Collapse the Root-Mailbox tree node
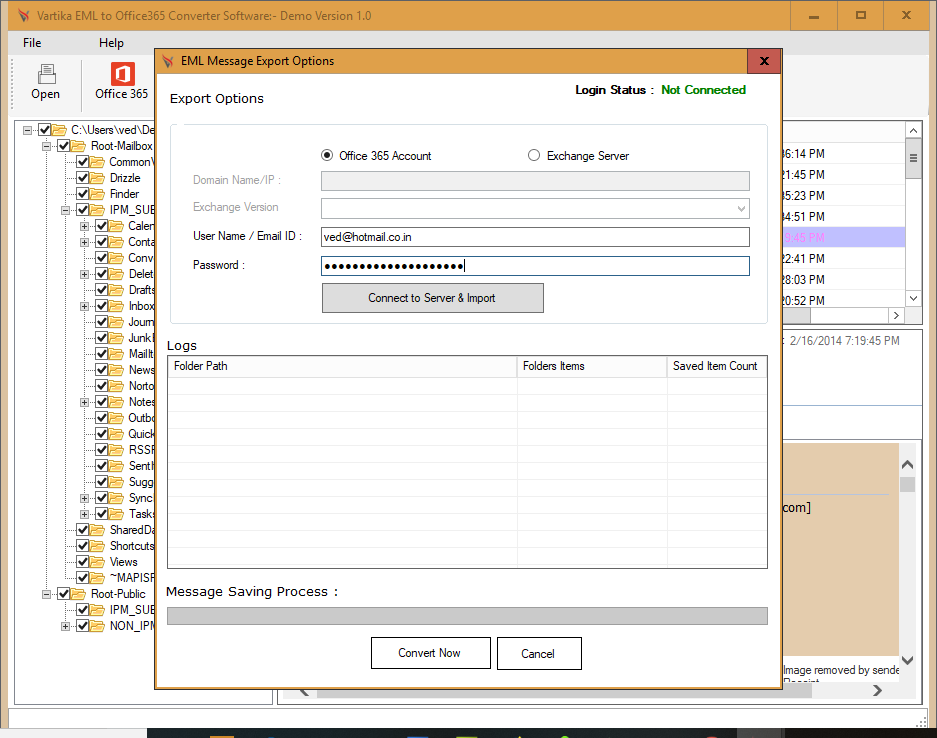The width and height of the screenshot is (937, 738). point(47,146)
